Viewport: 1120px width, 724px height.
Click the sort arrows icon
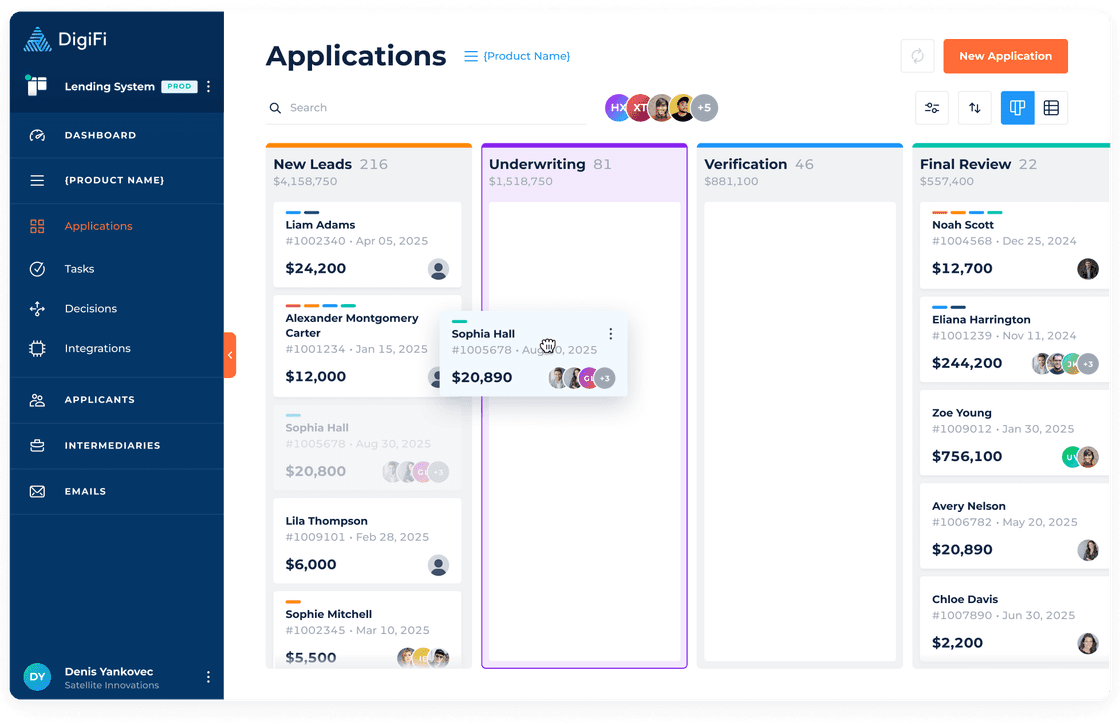[974, 107]
